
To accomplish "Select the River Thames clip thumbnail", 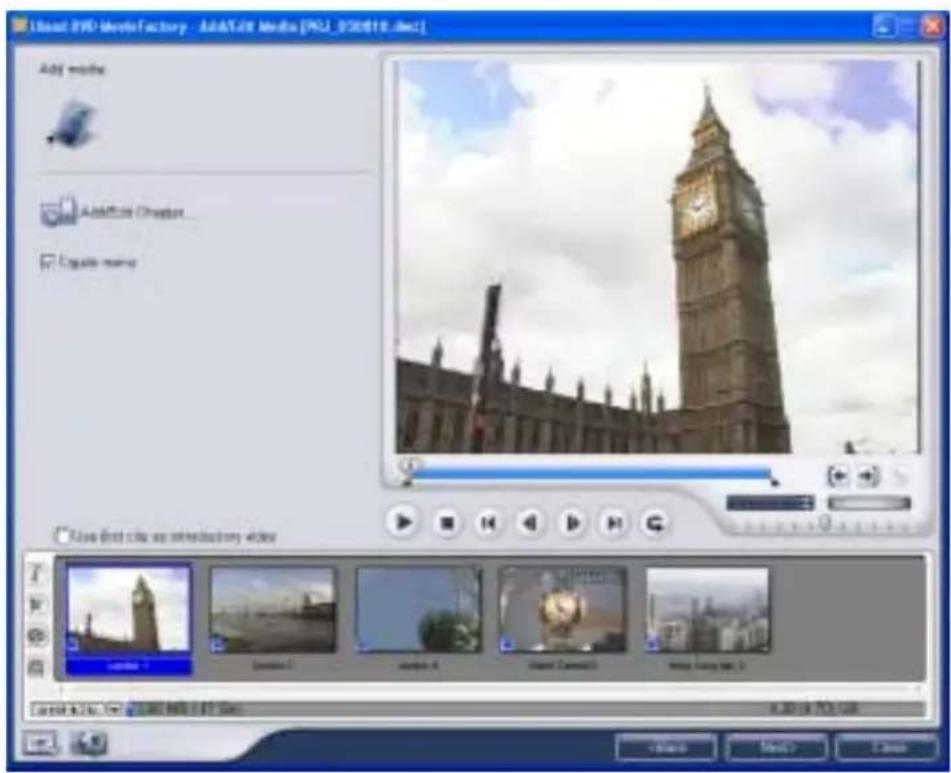I will tap(273, 610).
